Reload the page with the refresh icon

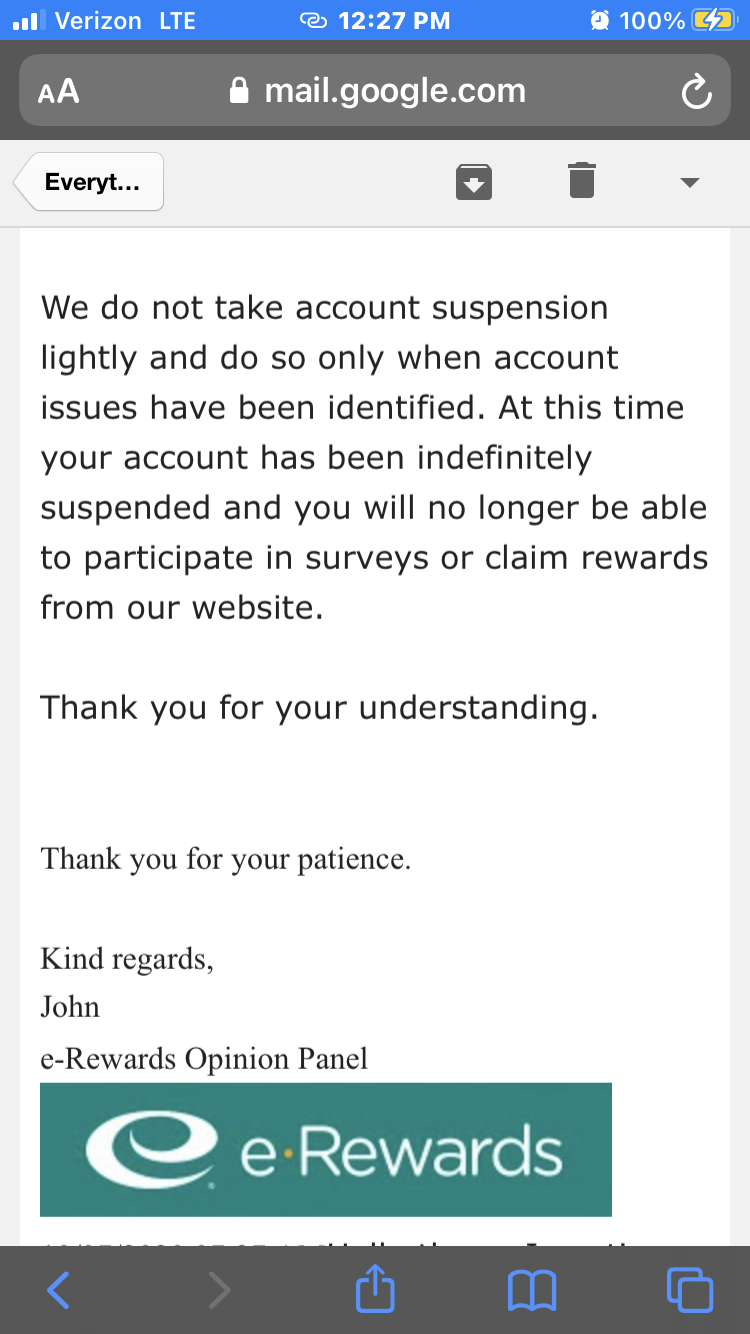coord(695,93)
